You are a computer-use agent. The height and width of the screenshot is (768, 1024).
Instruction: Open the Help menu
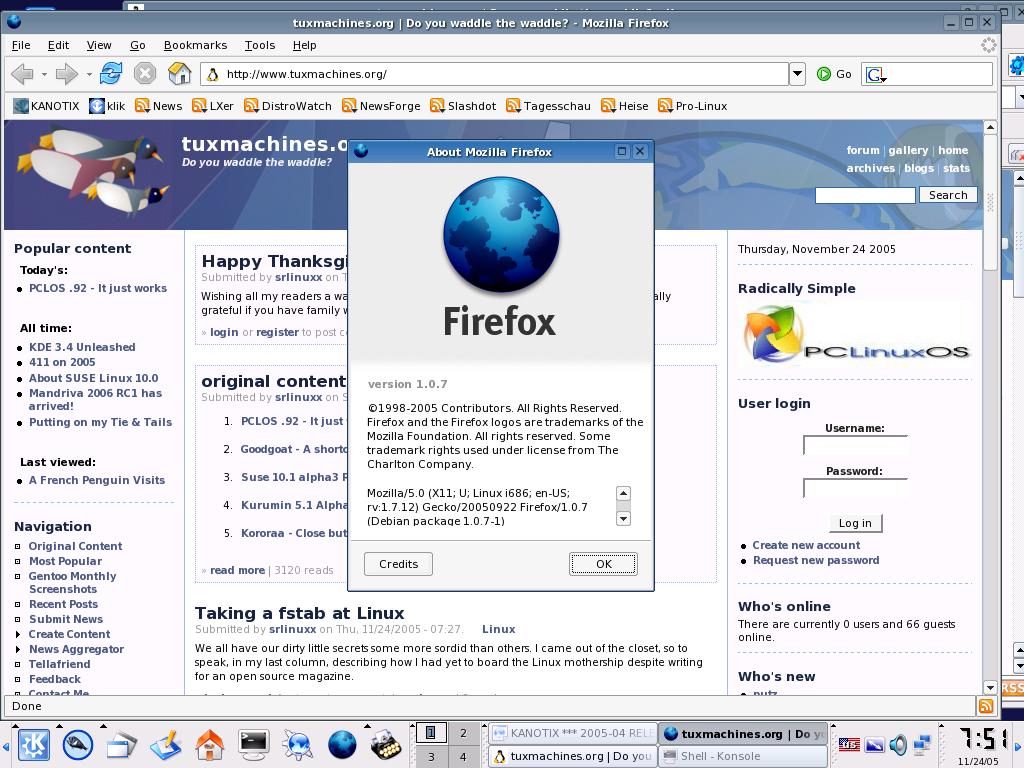[x=304, y=45]
